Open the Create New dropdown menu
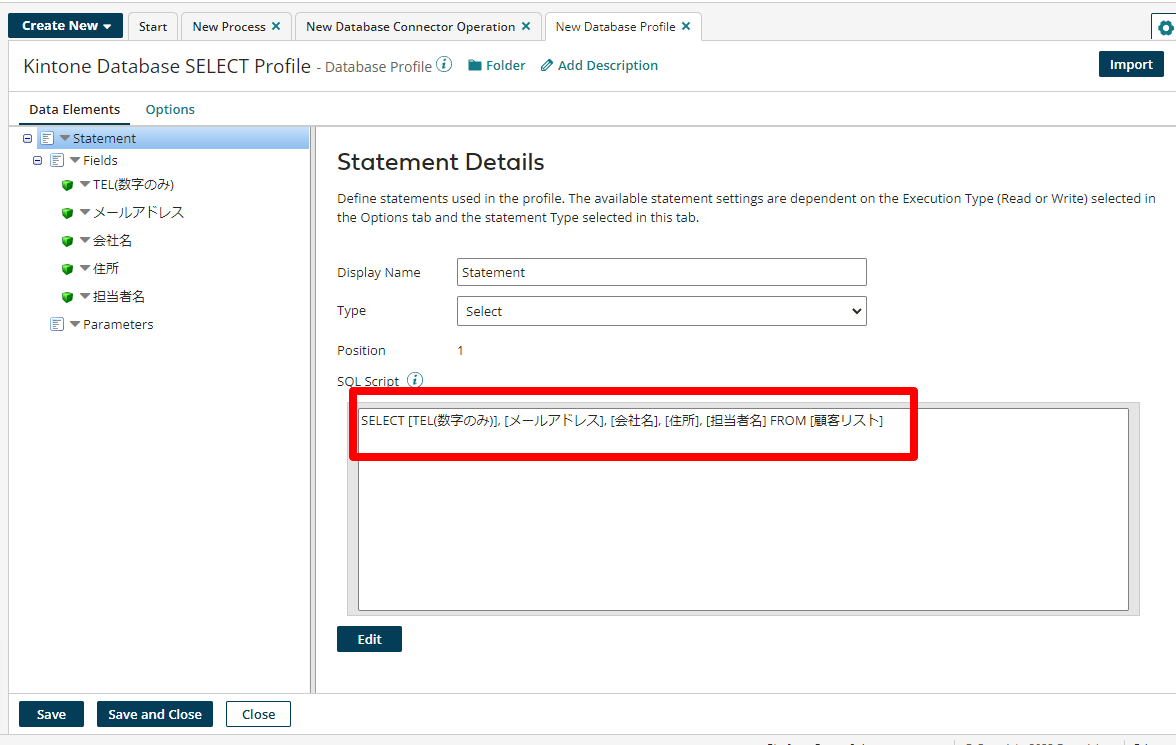 point(67,26)
